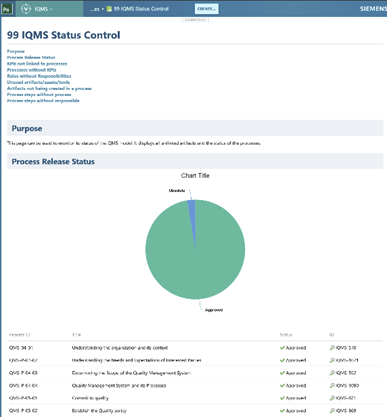387x417 pixels.
Task: Click the green document icon in breadcrumb
Action: pyautogui.click(x=109, y=9)
